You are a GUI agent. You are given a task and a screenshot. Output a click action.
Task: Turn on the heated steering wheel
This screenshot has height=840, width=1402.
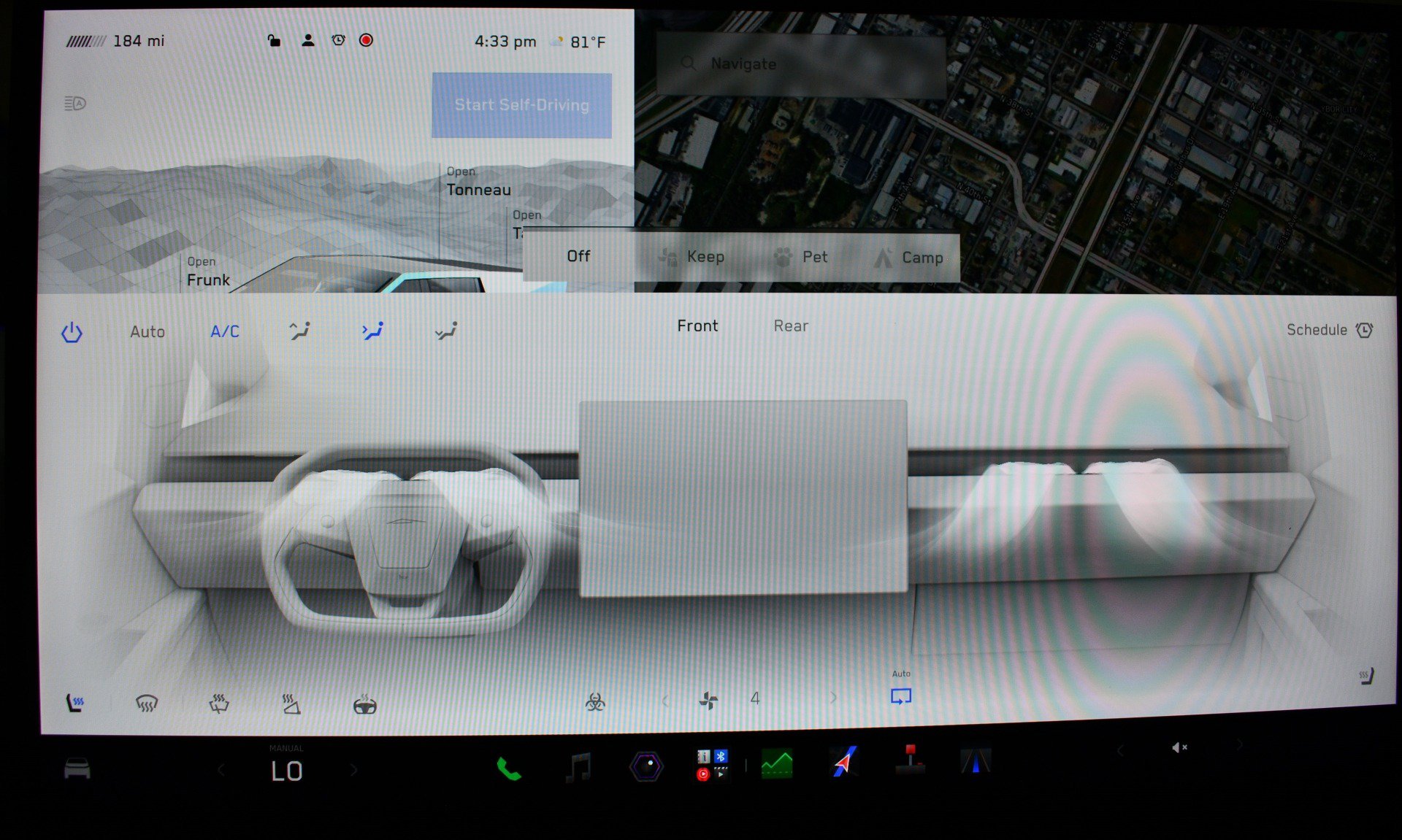click(x=365, y=704)
